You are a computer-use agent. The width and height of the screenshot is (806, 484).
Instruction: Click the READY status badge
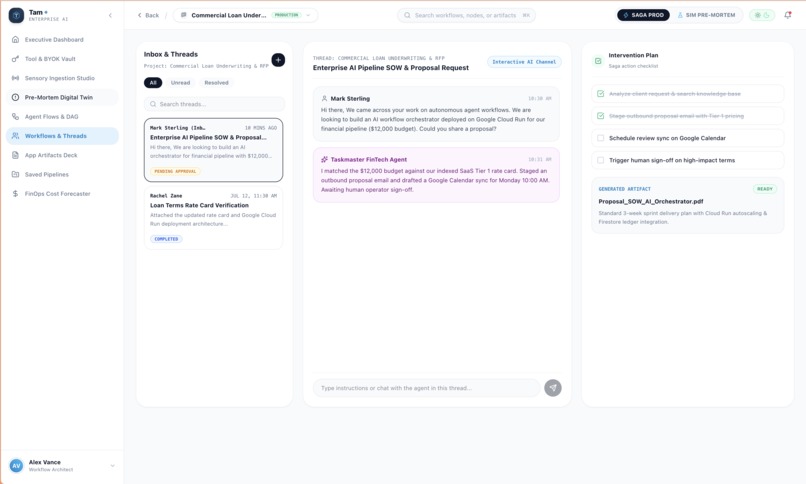765,189
